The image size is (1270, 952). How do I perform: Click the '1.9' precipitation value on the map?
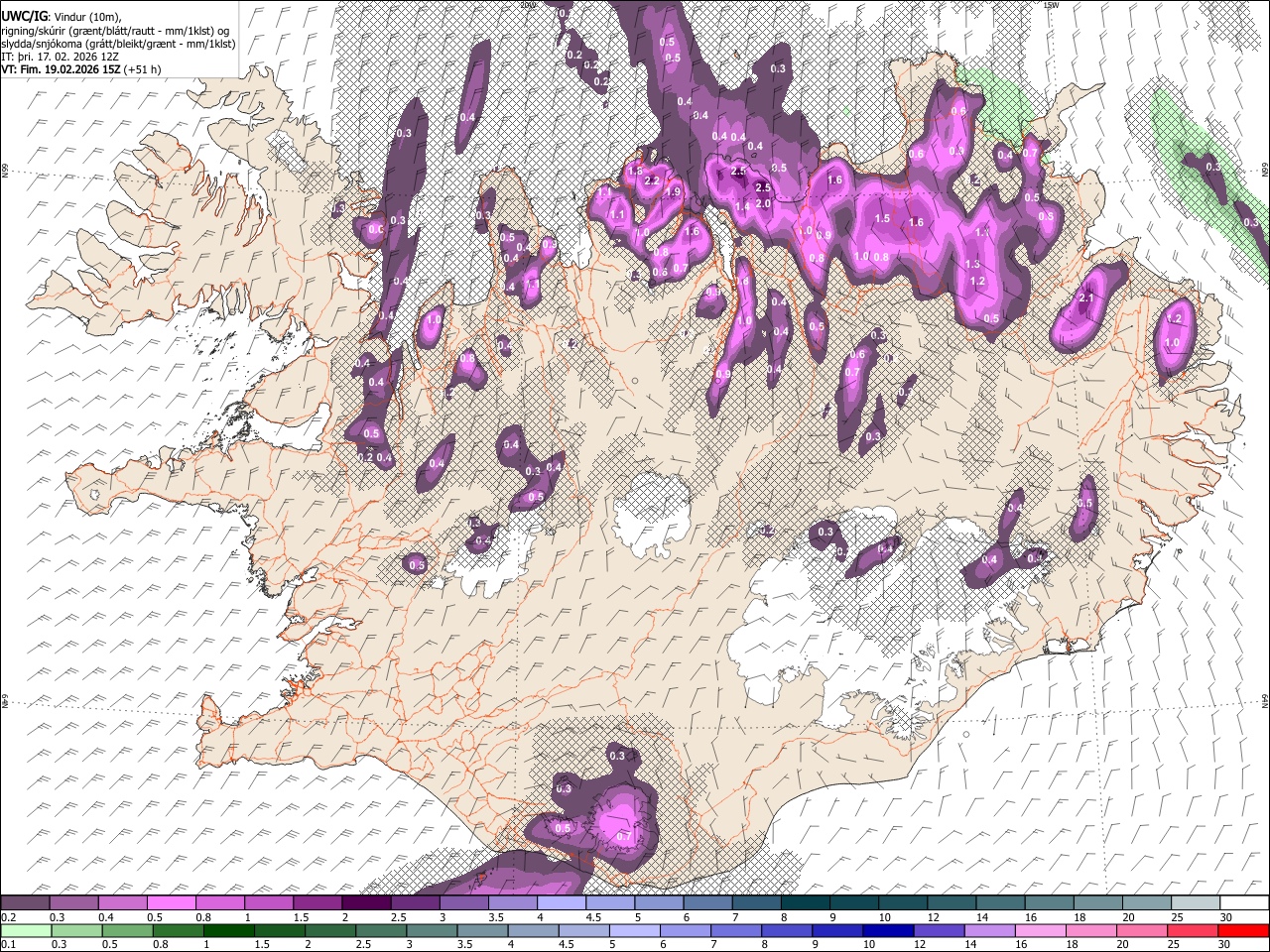(x=673, y=192)
